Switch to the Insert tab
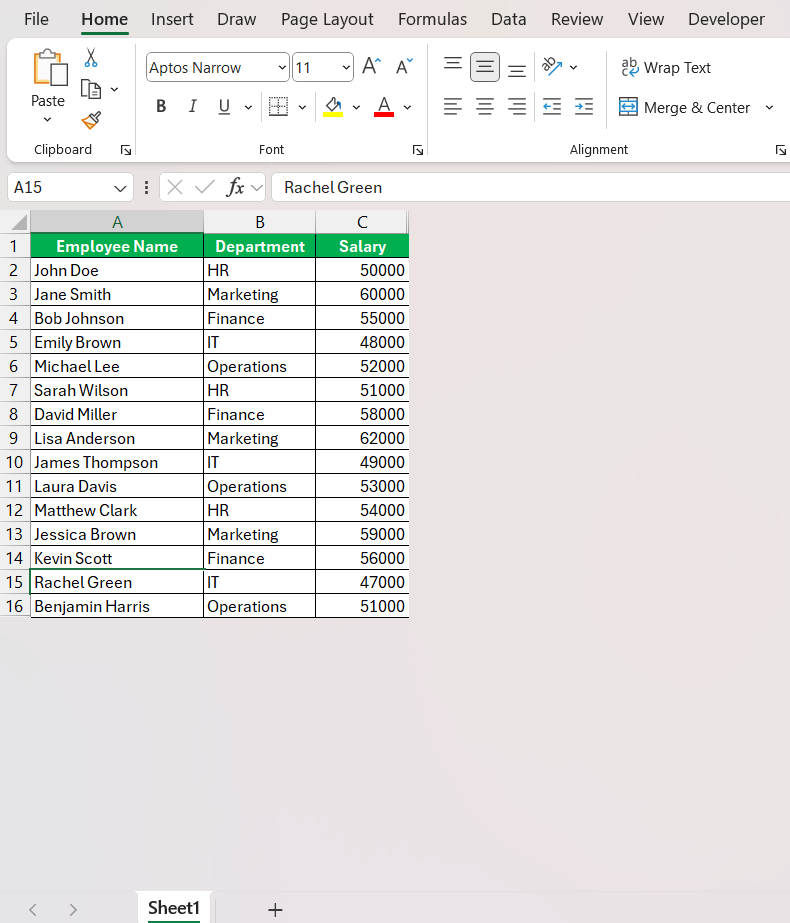 point(172,19)
